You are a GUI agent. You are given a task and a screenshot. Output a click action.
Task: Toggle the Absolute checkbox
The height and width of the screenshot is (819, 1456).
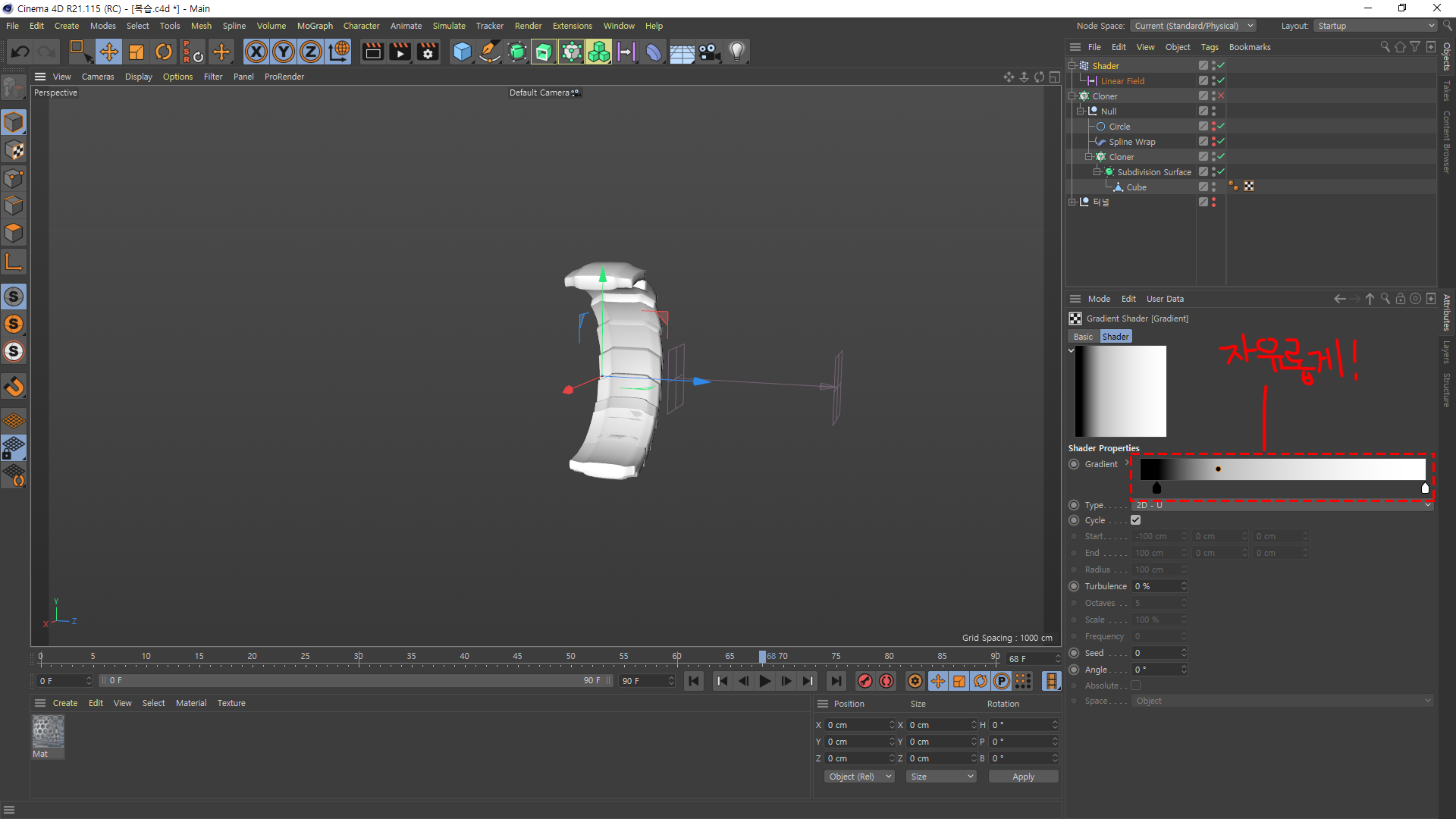point(1135,686)
